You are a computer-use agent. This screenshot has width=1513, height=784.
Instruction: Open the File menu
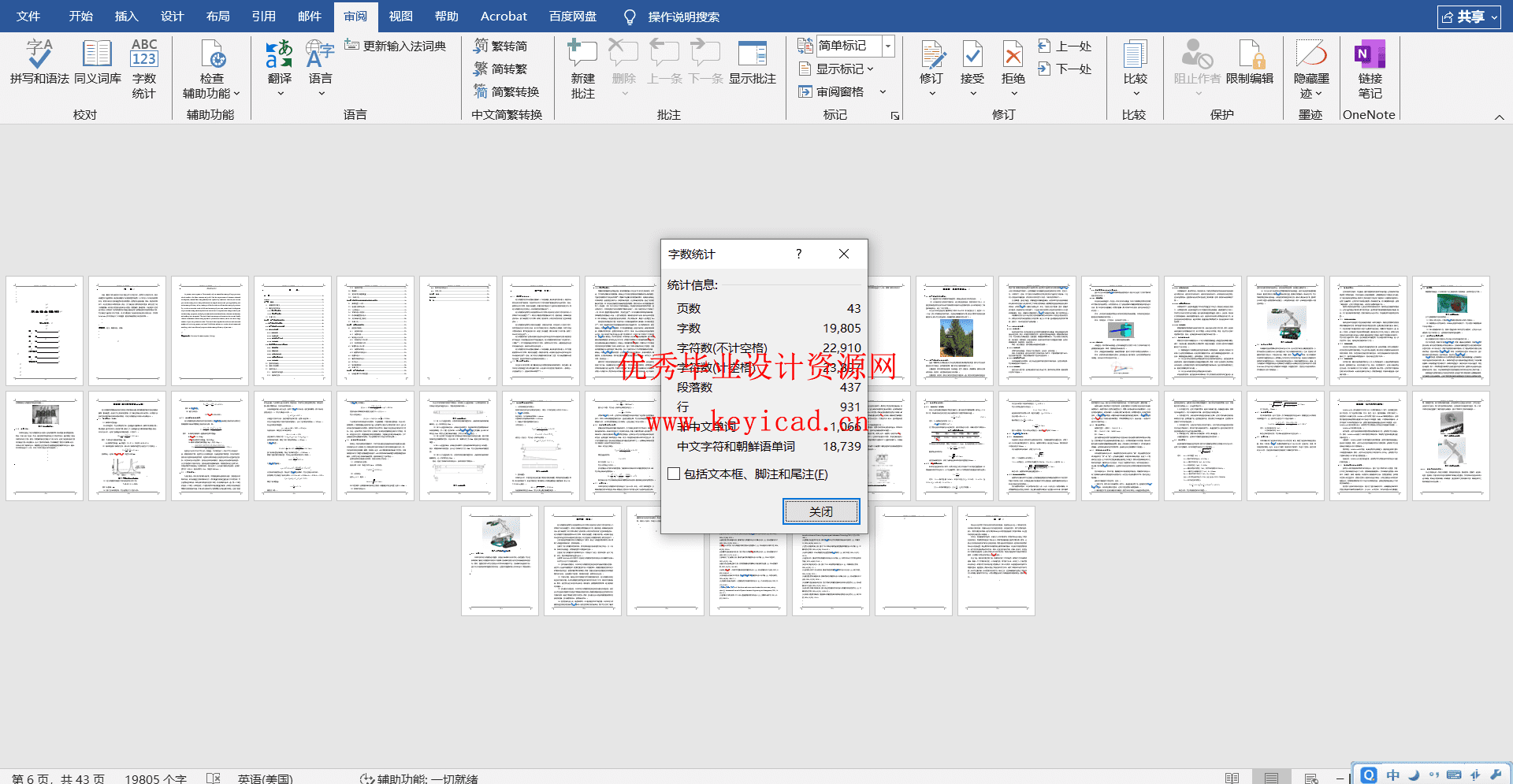click(x=28, y=16)
